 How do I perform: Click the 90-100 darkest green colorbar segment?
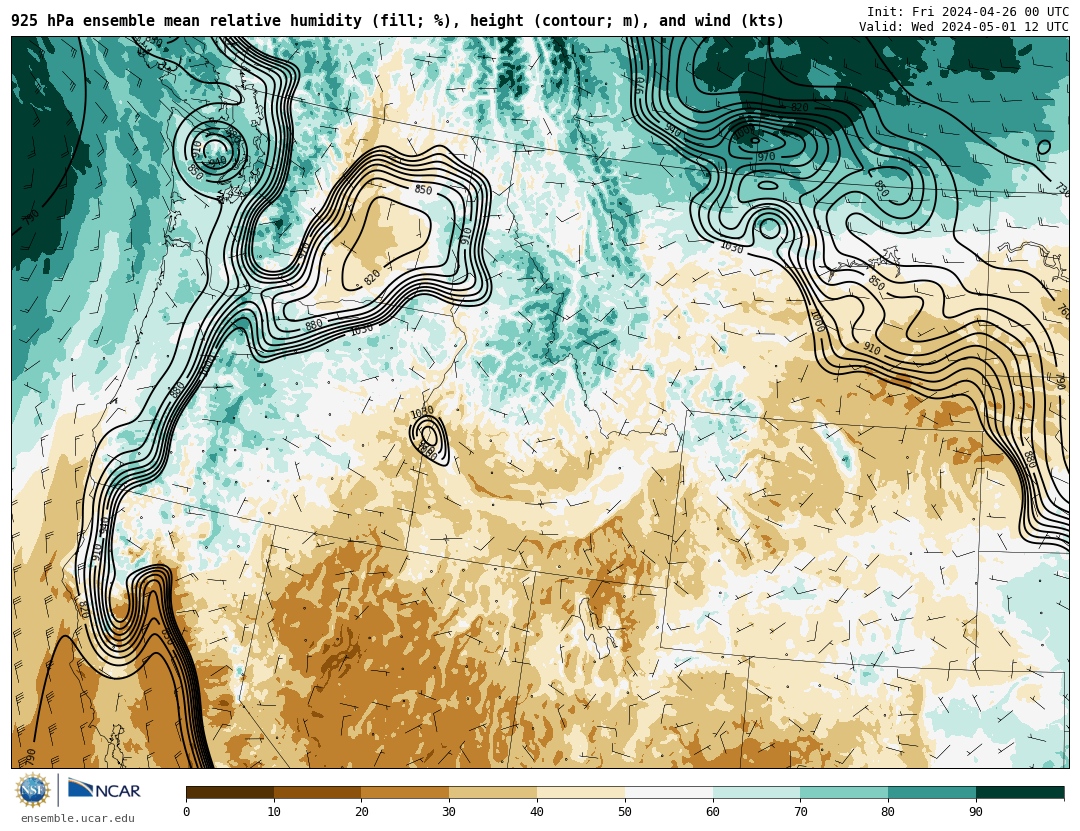[x=1020, y=793]
